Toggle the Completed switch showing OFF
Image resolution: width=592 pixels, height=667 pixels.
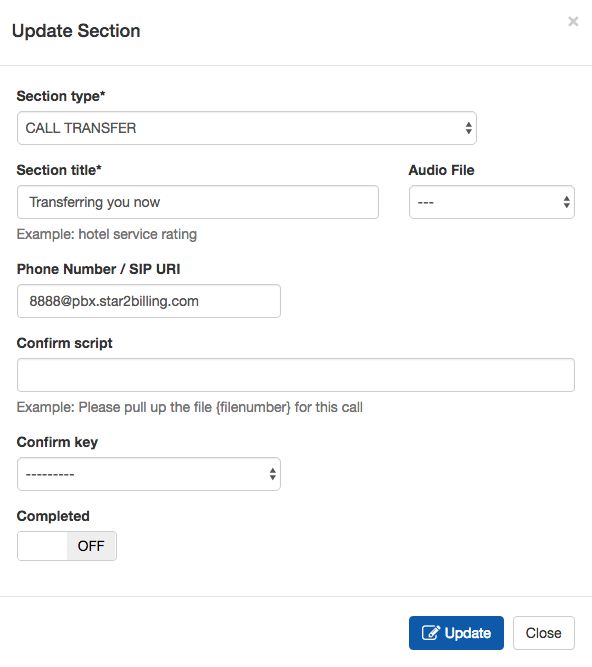pyautogui.click(x=67, y=546)
